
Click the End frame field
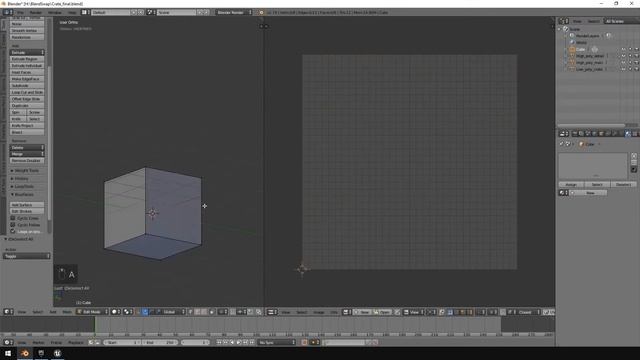tap(160, 342)
